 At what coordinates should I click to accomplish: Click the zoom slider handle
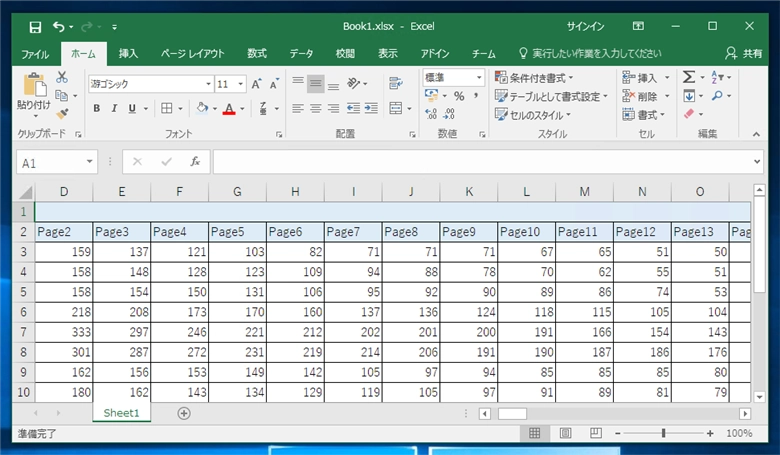pyautogui.click(x=663, y=433)
